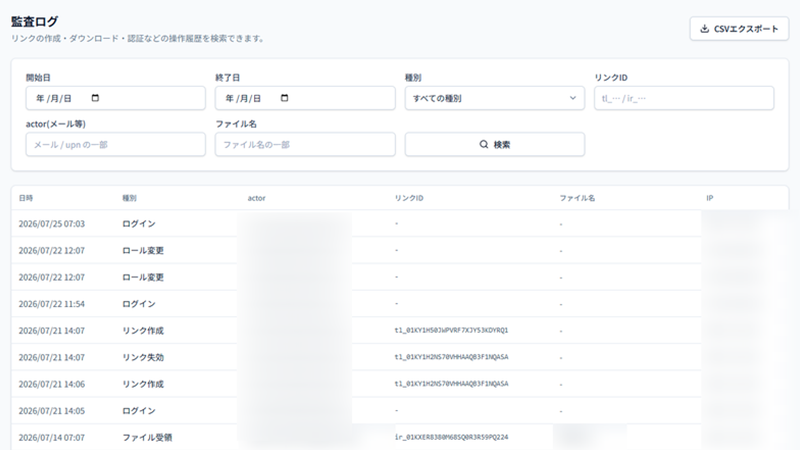Select the 2026/07/21 14:06 date cell
This screenshot has width=800, height=450.
[x=52, y=384]
